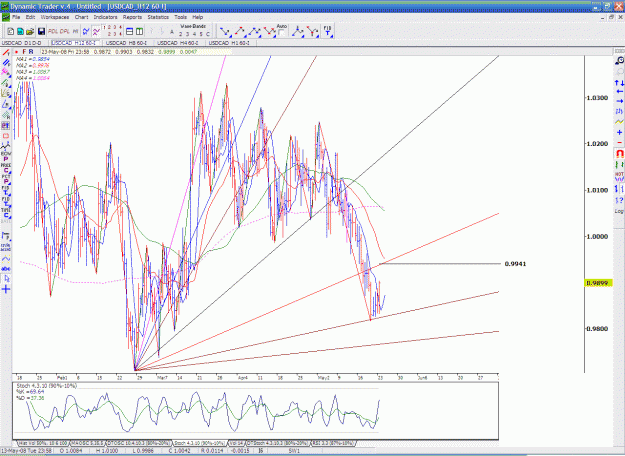Select Wave Bands letter C
The image size is (625, 456).
[208, 34]
